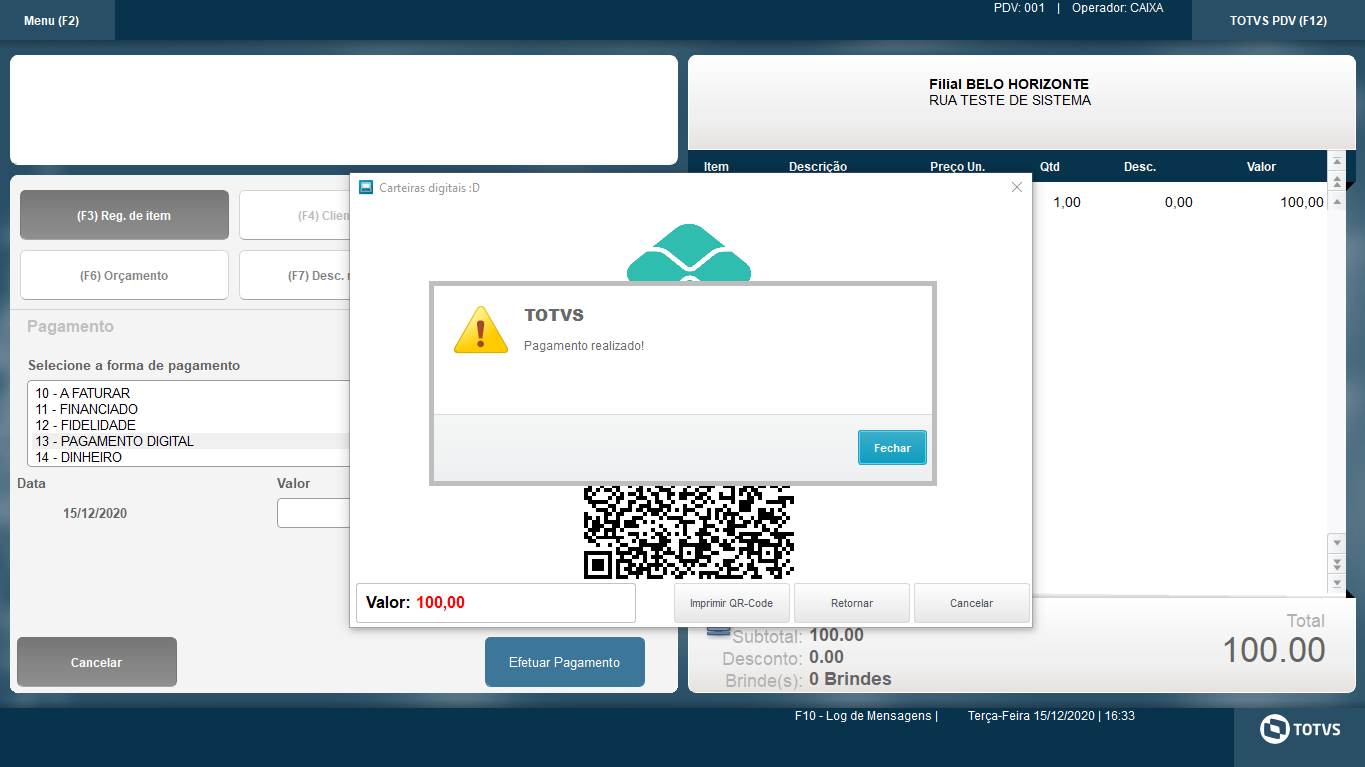Click the Total 100.00 amount
Viewport: 1365px width, 767px height.
pyautogui.click(x=1274, y=650)
